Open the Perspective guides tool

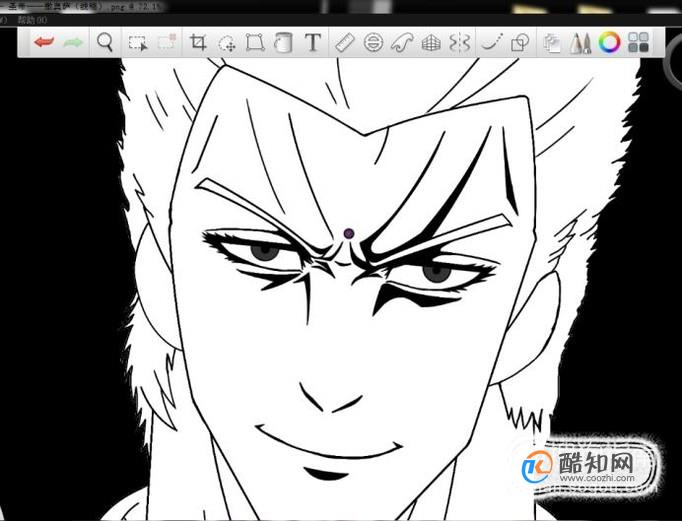431,43
